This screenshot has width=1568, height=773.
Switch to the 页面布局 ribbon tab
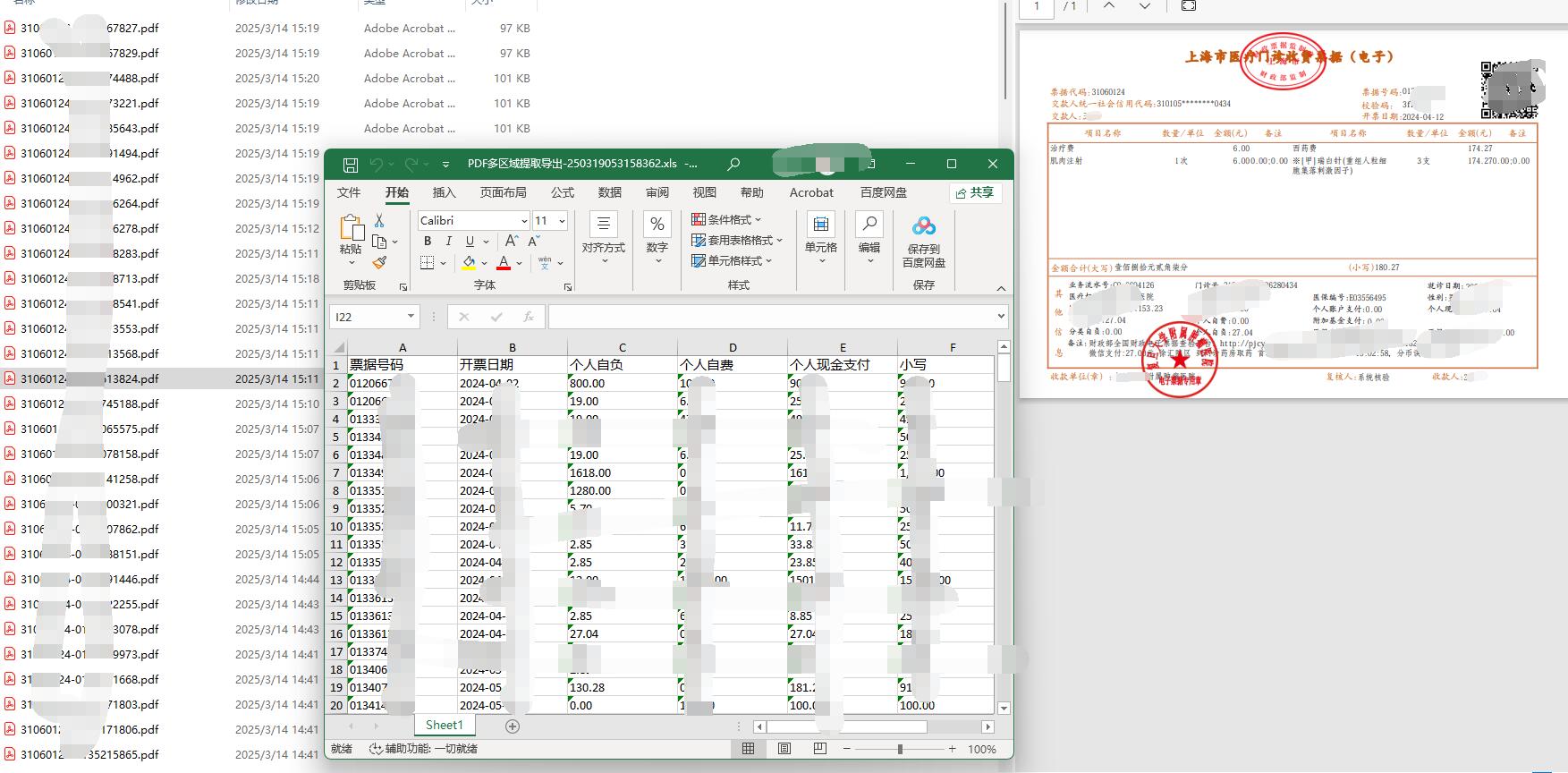[x=504, y=192]
